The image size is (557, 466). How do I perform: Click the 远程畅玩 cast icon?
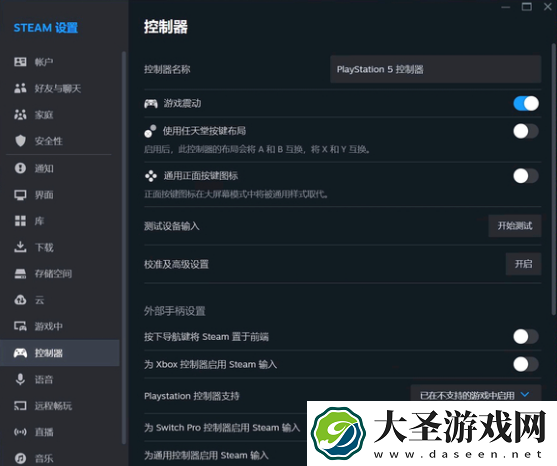tap(20, 406)
